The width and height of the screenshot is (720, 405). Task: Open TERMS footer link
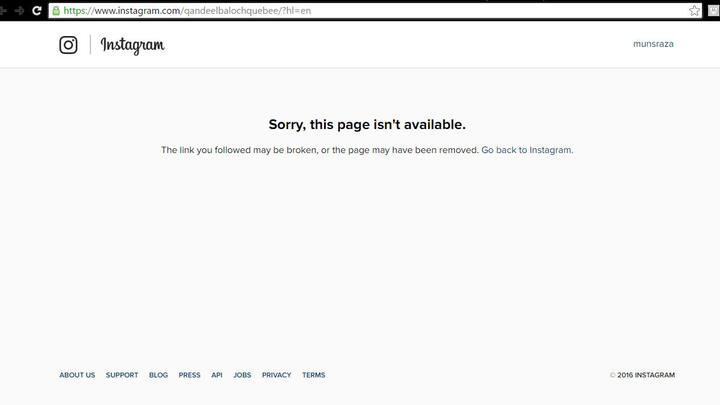314,375
